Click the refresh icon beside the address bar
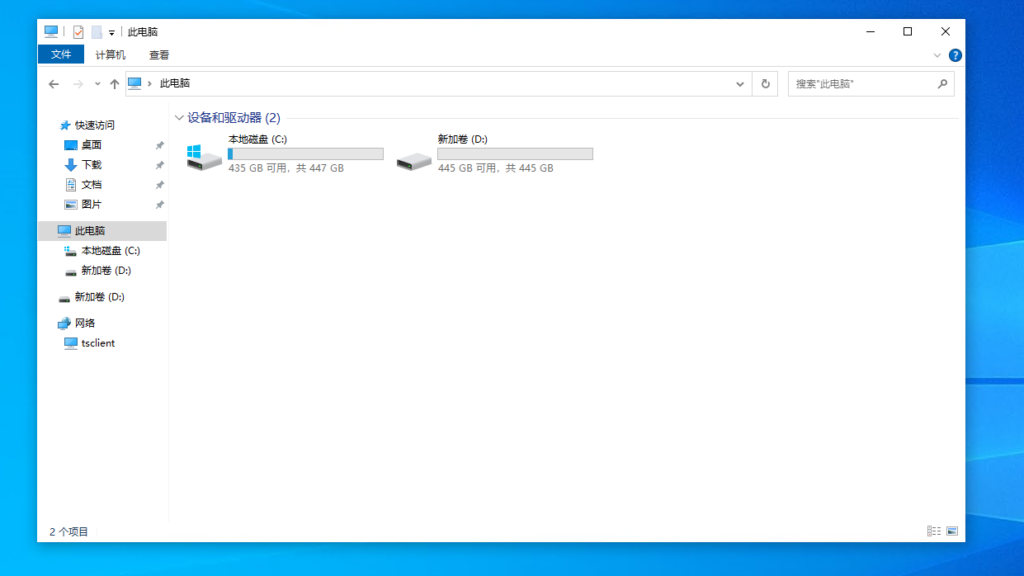 click(x=764, y=84)
